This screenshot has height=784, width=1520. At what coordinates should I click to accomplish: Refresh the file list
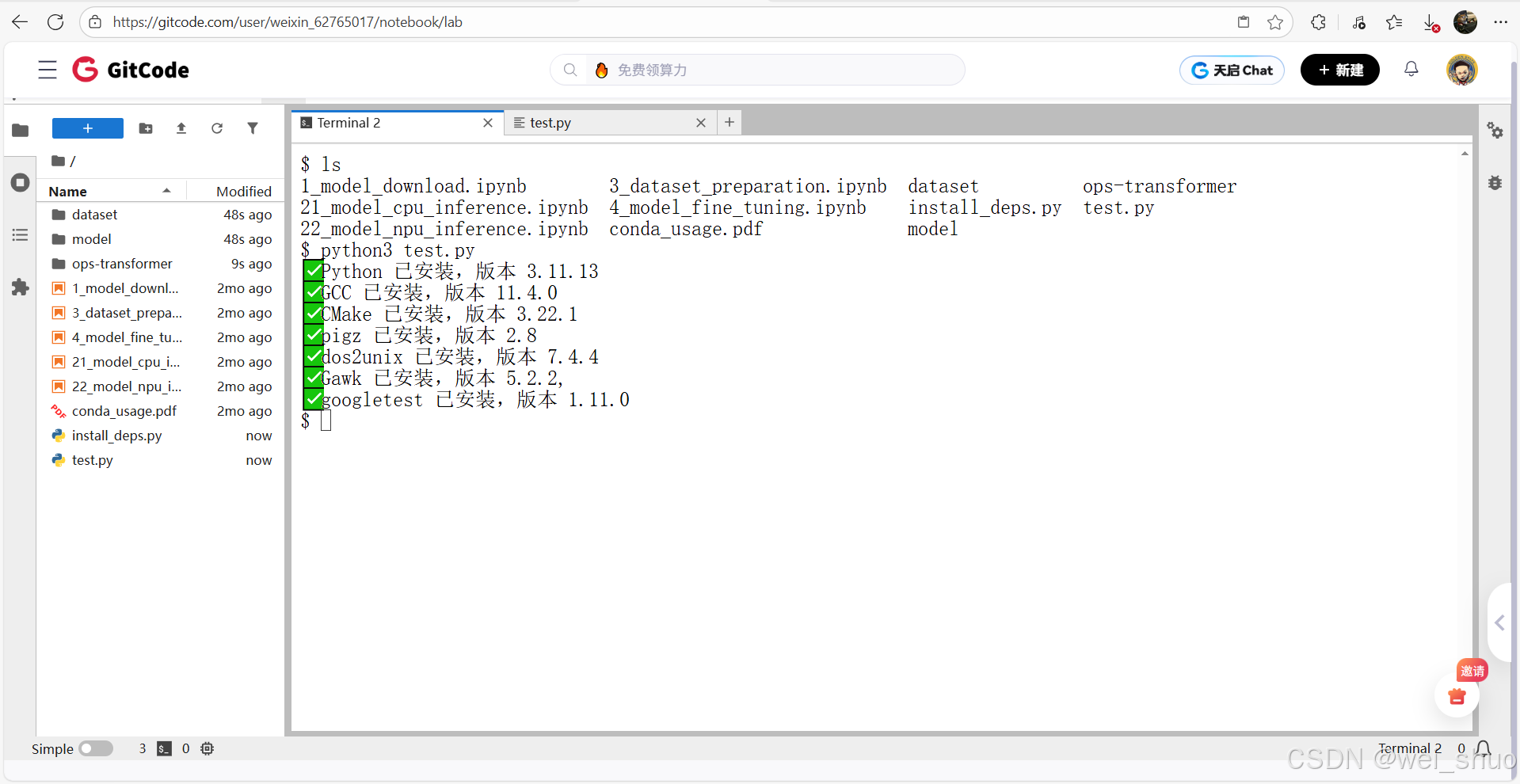click(x=217, y=128)
